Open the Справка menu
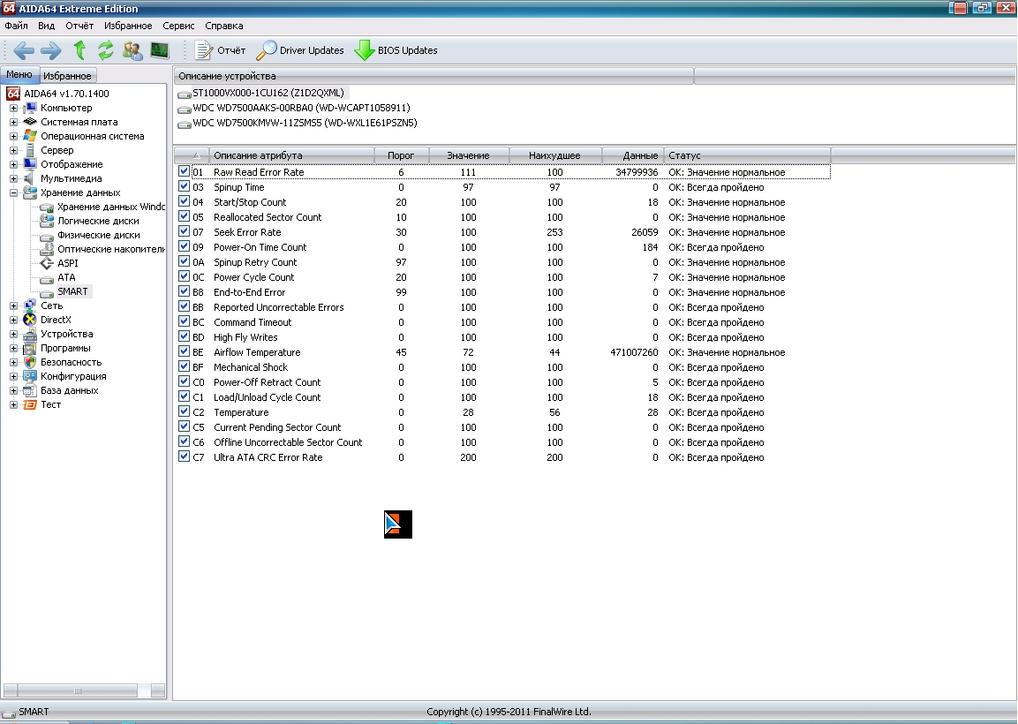Screen dimensions: 1018x724 (x=224, y=26)
